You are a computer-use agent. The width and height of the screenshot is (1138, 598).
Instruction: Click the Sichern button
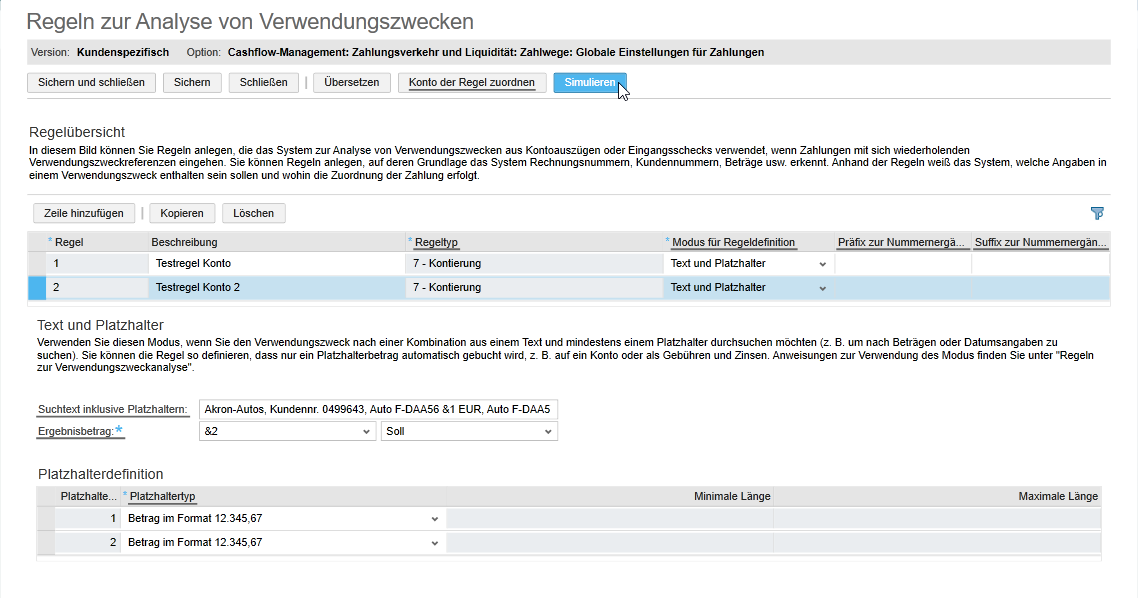[192, 83]
